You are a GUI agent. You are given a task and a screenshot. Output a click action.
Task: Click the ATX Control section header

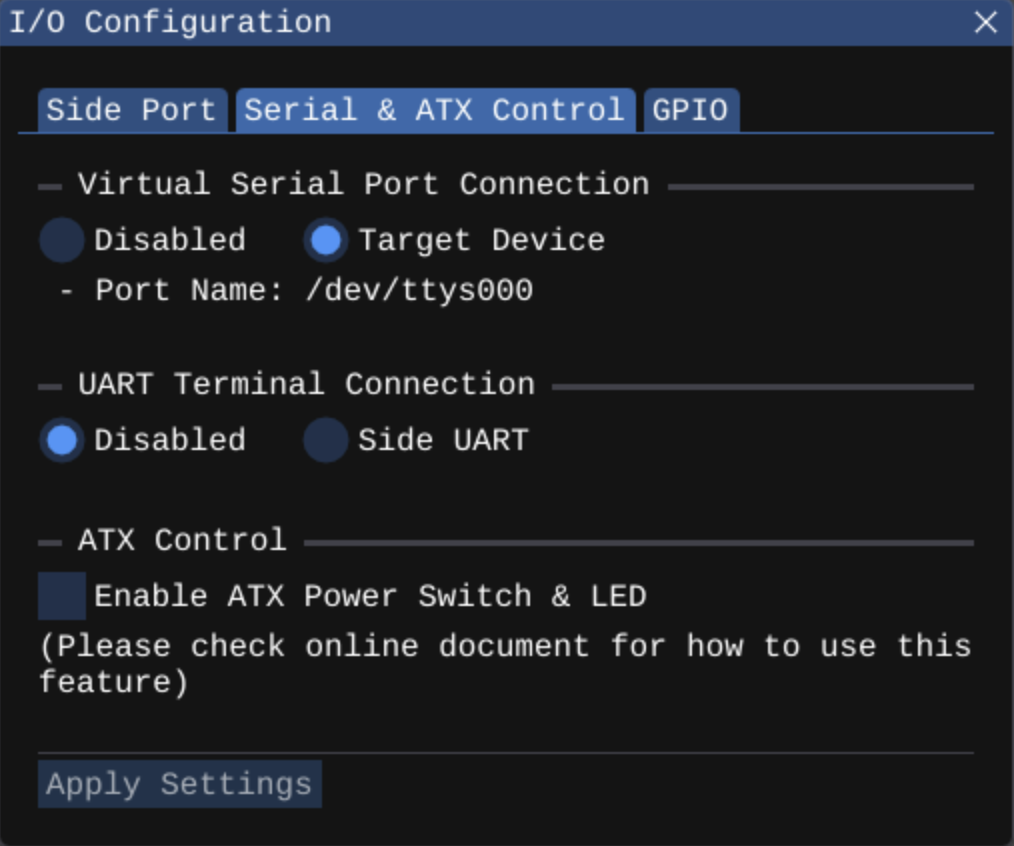pos(182,541)
